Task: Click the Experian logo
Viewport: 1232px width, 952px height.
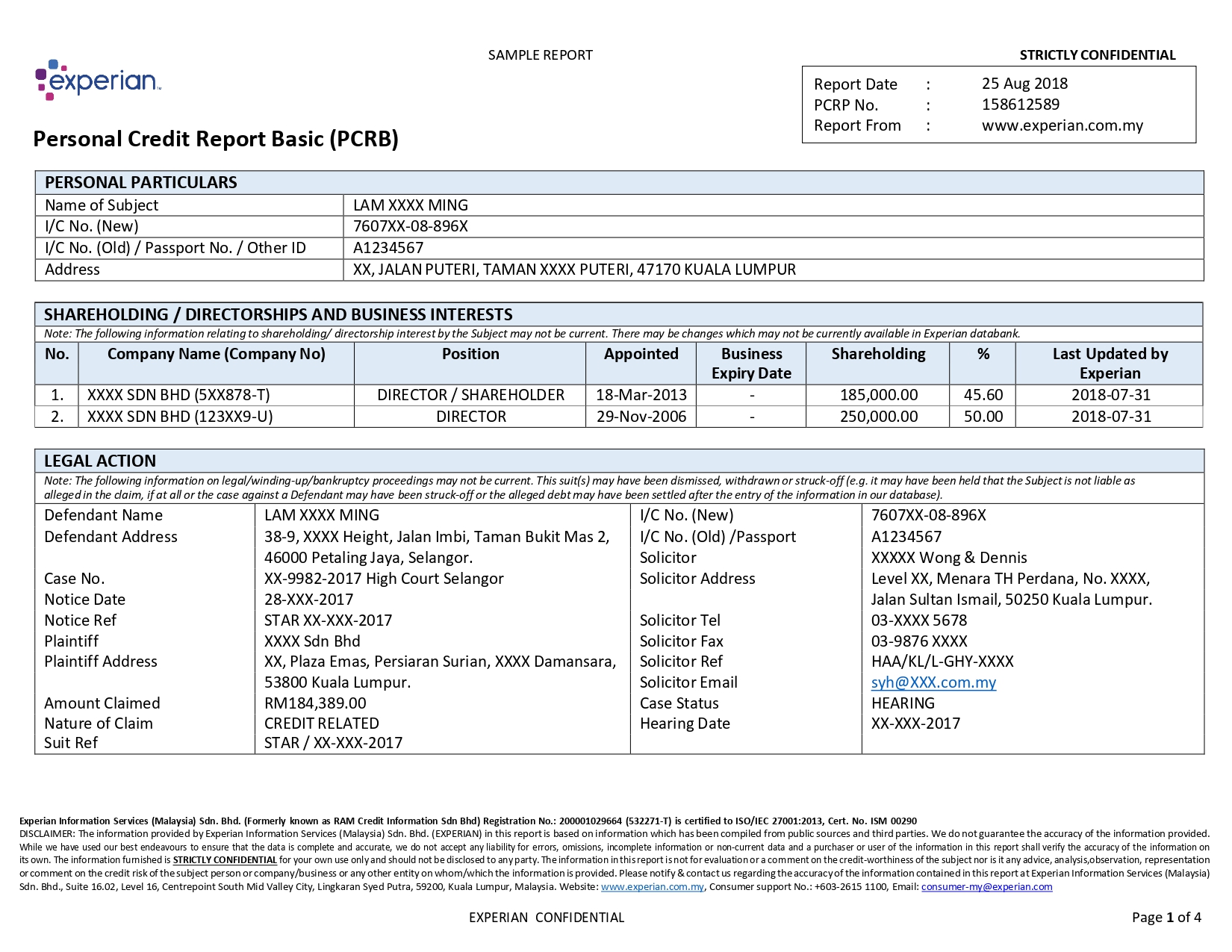Action: tap(98, 80)
